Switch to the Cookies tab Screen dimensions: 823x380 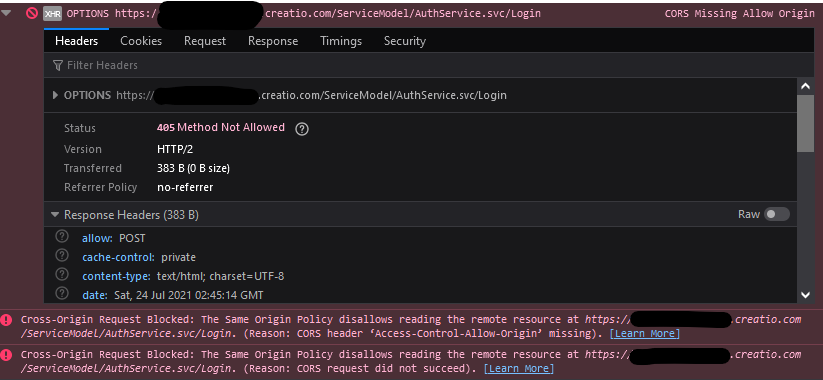point(141,41)
